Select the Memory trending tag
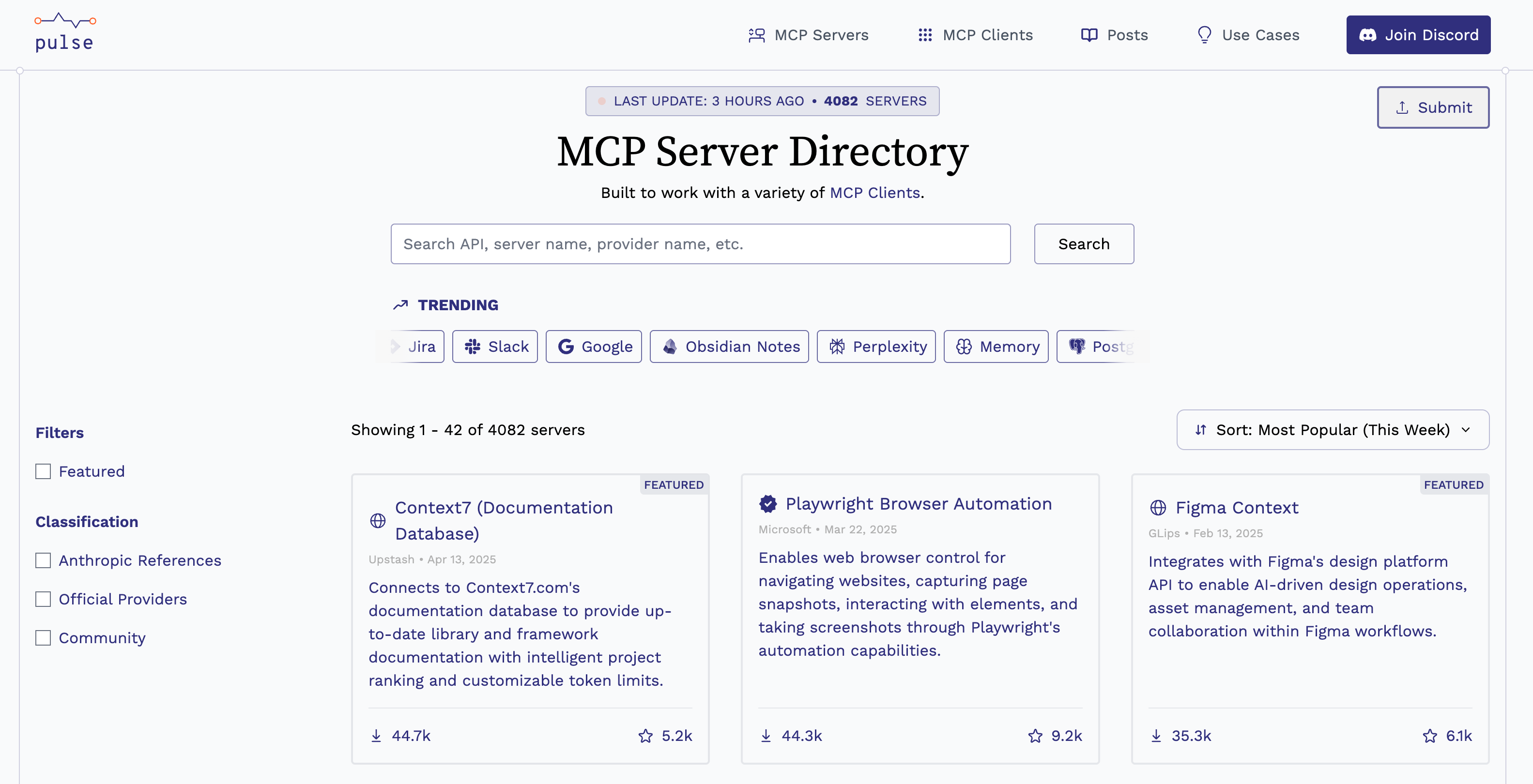The image size is (1533, 784). click(996, 347)
